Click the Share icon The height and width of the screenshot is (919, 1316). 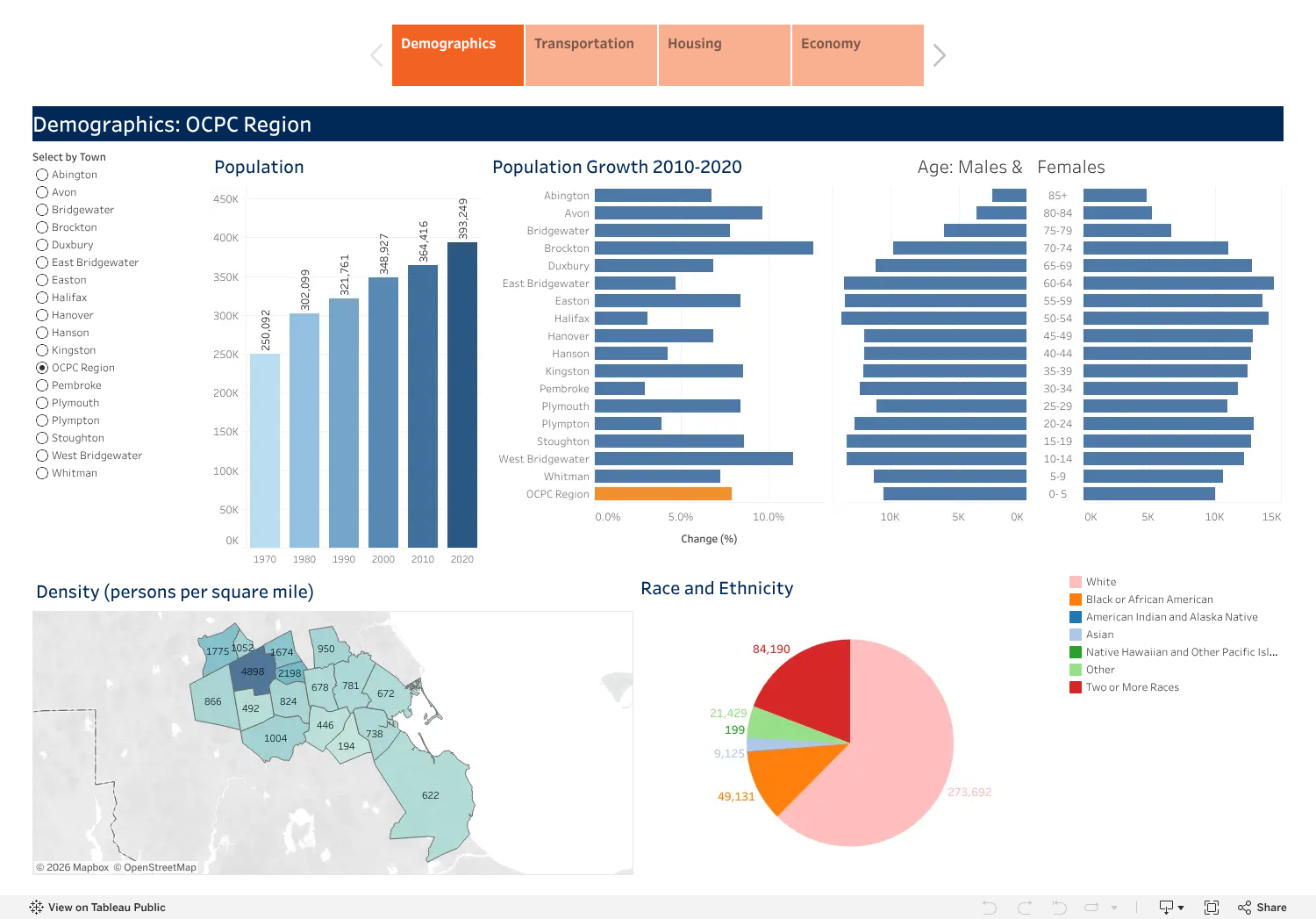(x=1244, y=908)
